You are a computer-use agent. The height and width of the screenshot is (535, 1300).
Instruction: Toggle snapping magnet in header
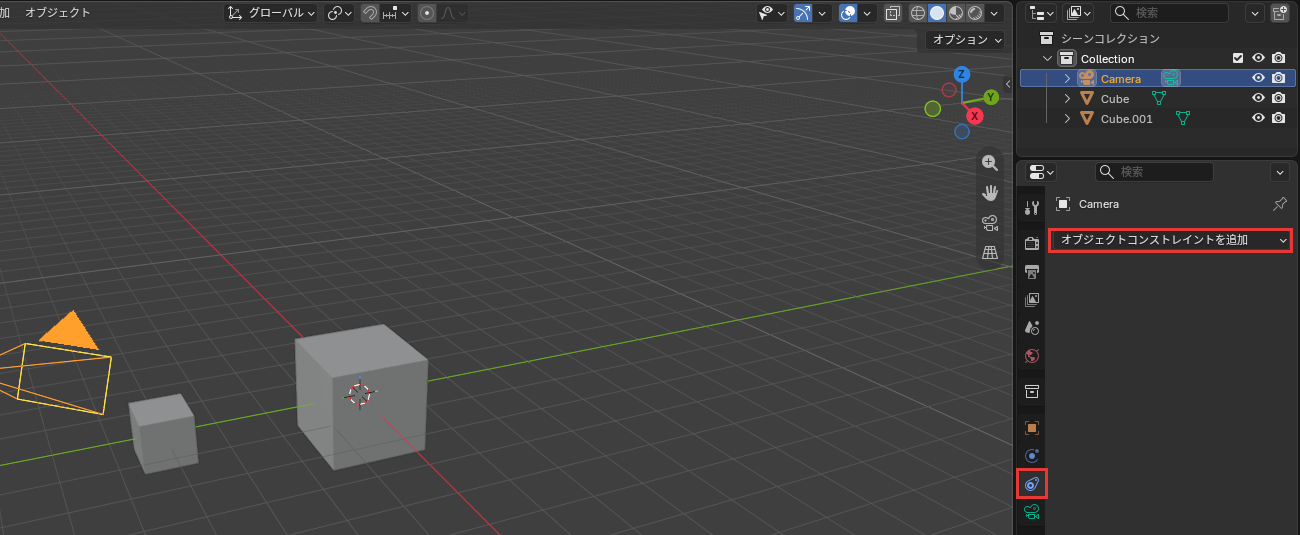(x=370, y=13)
